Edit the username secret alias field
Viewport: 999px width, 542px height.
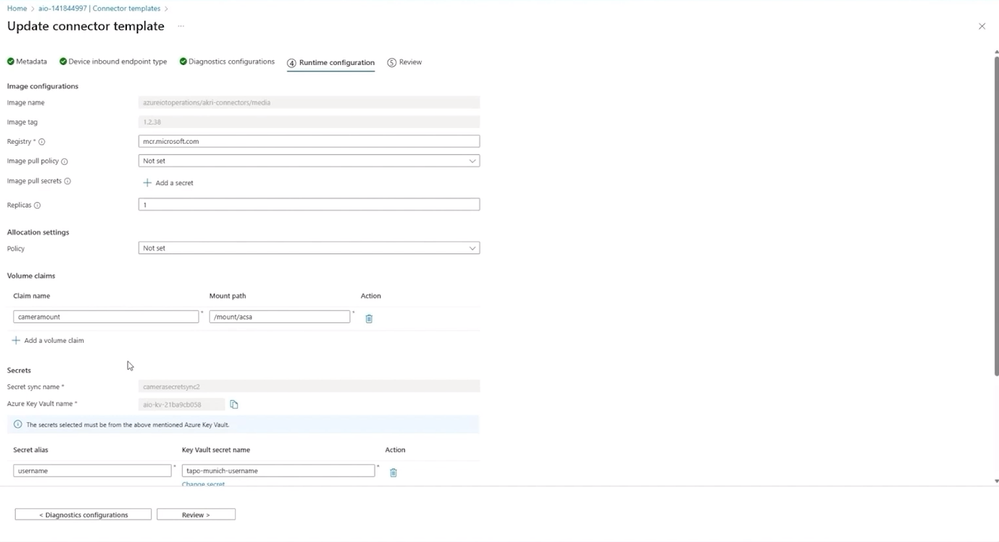click(92, 471)
